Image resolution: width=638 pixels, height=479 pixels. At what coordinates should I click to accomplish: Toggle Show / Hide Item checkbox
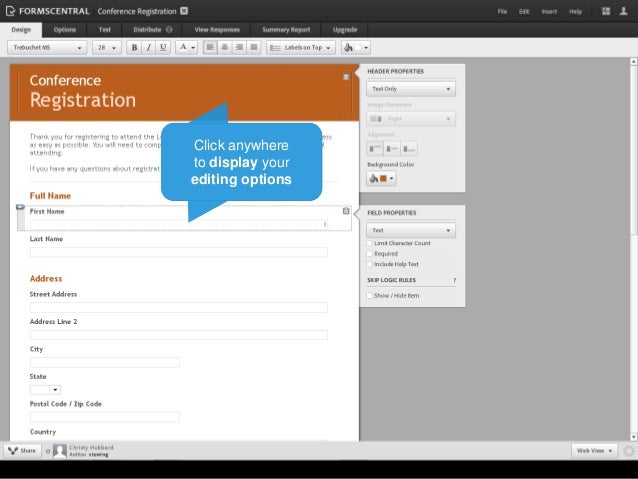coord(369,295)
